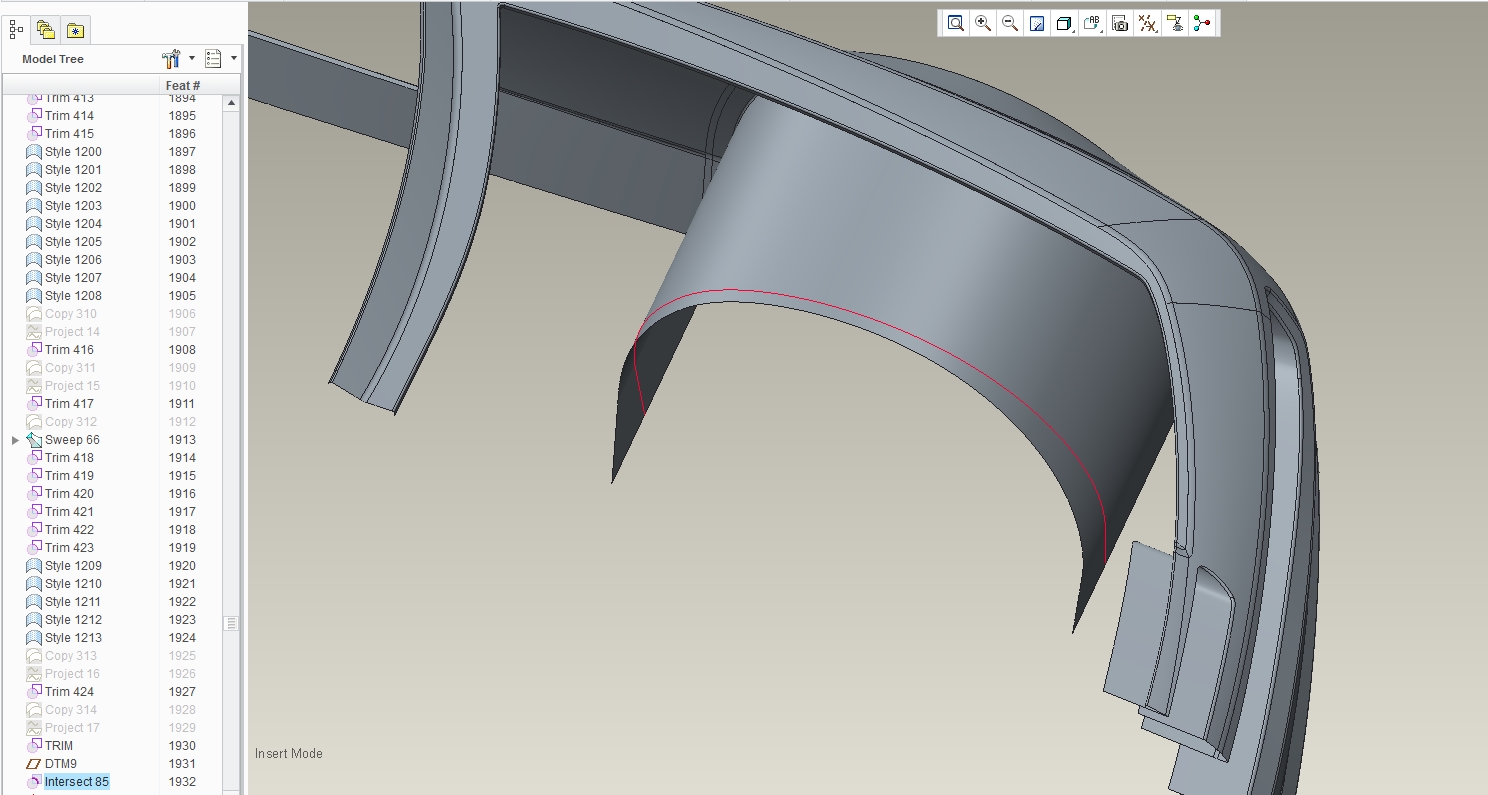
Task: Select Trim 414 in the model tree
Action: pos(69,116)
